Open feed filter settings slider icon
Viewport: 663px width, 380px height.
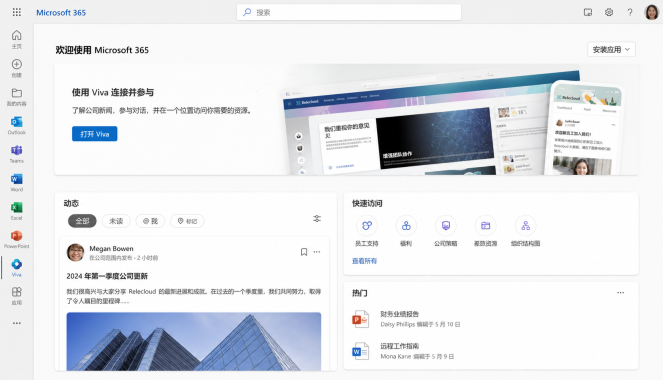click(x=317, y=219)
